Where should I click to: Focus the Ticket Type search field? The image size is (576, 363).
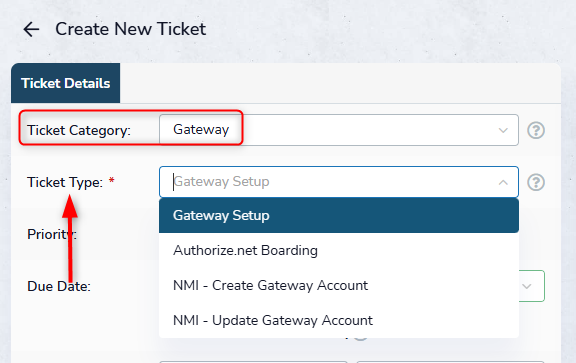coord(339,182)
